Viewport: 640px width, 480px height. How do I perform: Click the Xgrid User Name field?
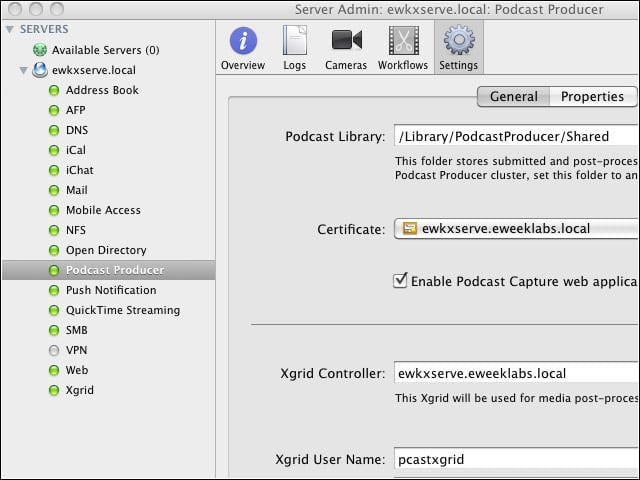coord(516,459)
